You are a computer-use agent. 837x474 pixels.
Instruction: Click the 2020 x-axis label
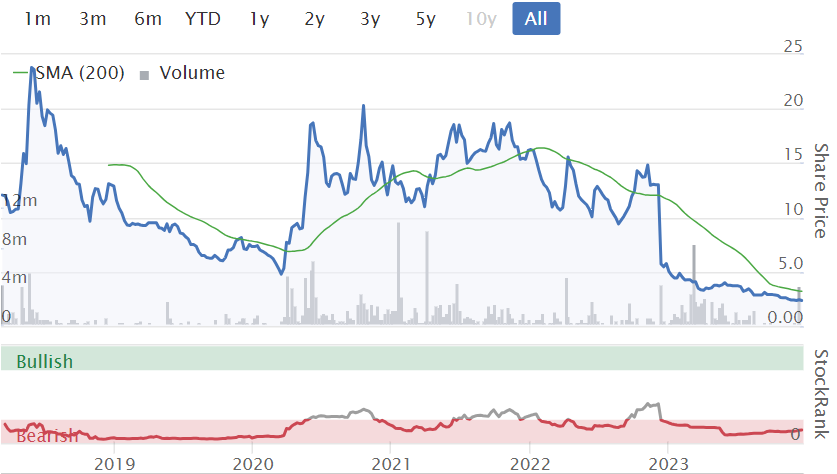click(252, 463)
